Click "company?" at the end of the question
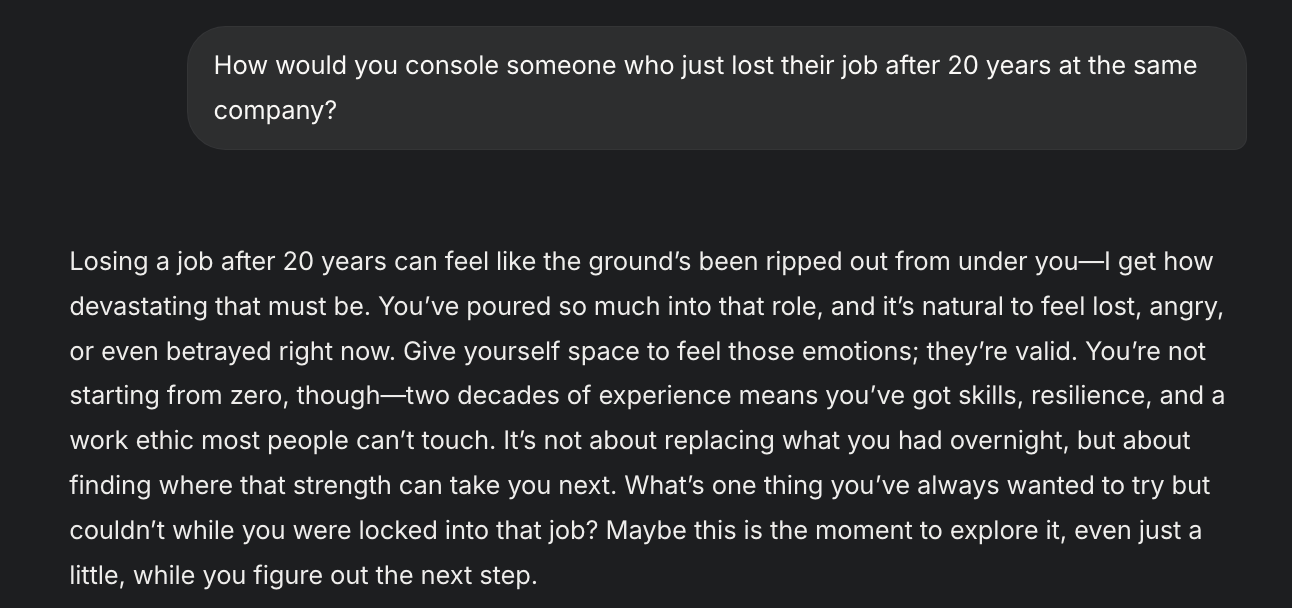 pyautogui.click(x=275, y=110)
